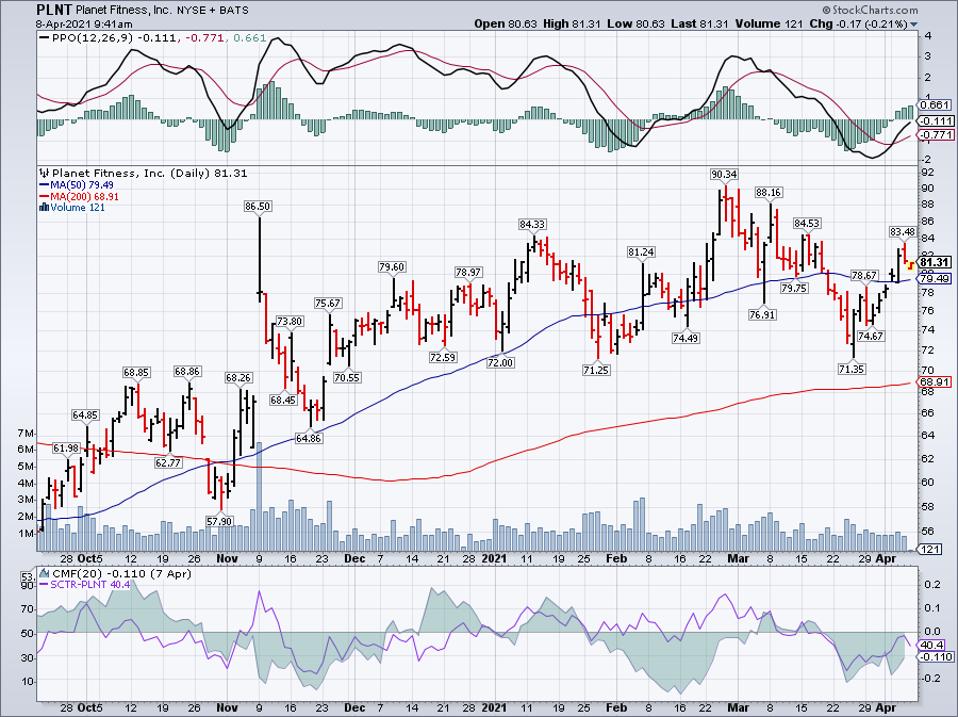Click the 78.97 price label
Viewport: 958px width, 717px height.
tap(468, 272)
